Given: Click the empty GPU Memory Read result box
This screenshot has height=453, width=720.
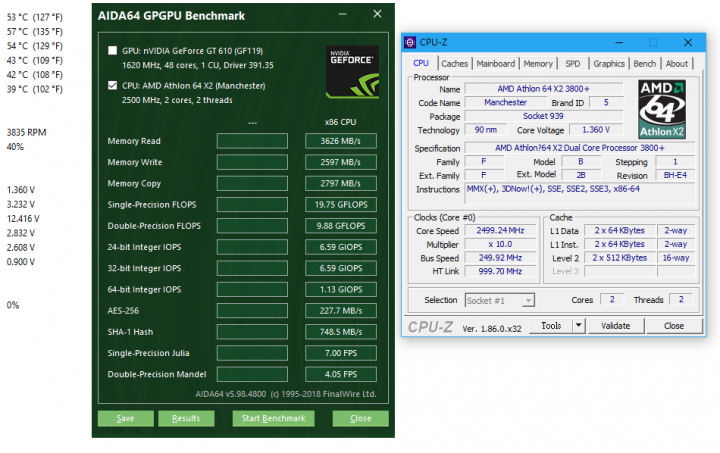Looking at the screenshot, I should coord(252,141).
